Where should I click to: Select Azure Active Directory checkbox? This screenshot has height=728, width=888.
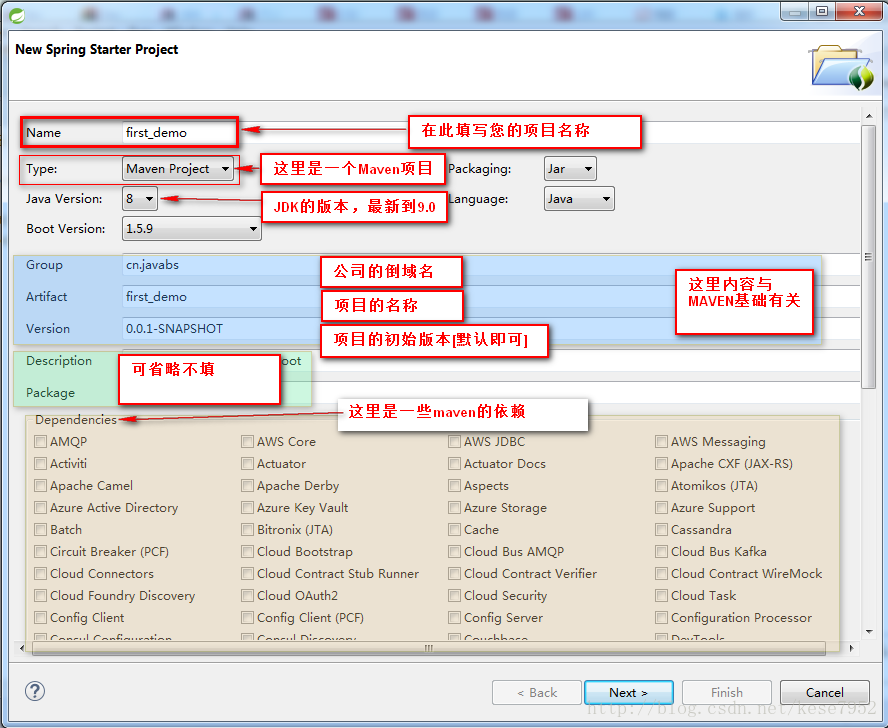pos(40,508)
